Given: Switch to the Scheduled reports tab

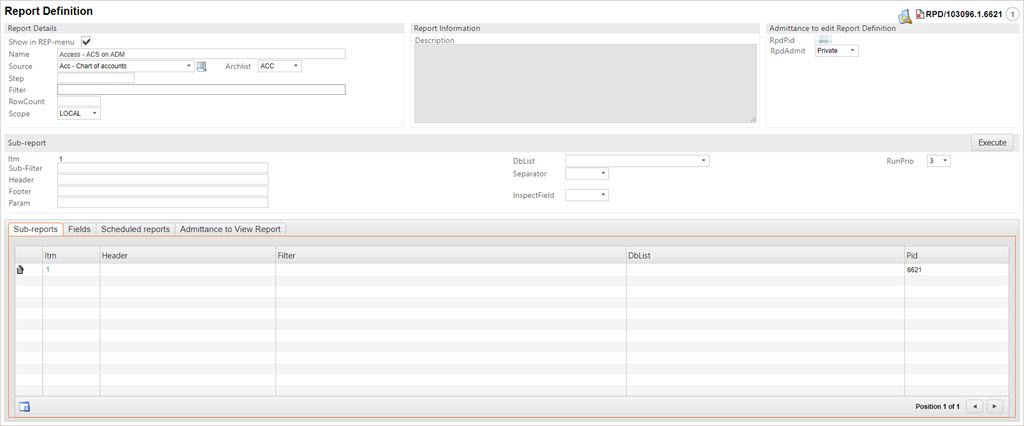Looking at the screenshot, I should tap(135, 229).
